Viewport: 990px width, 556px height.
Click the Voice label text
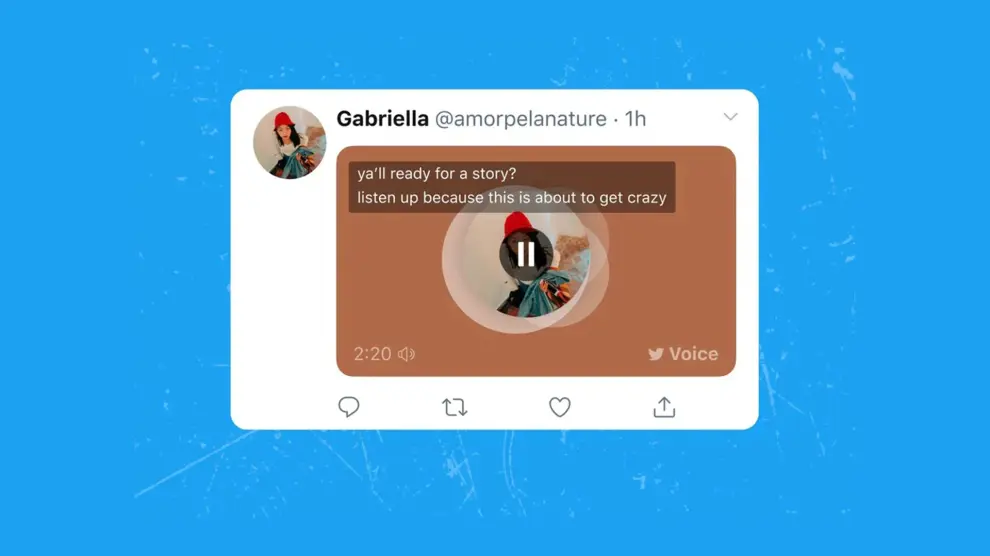coord(693,354)
